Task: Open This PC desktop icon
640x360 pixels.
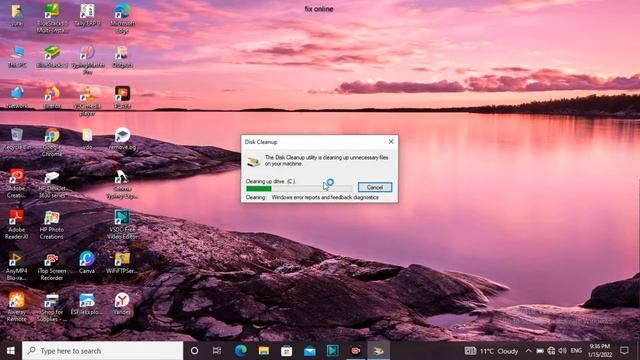Action: (x=17, y=57)
